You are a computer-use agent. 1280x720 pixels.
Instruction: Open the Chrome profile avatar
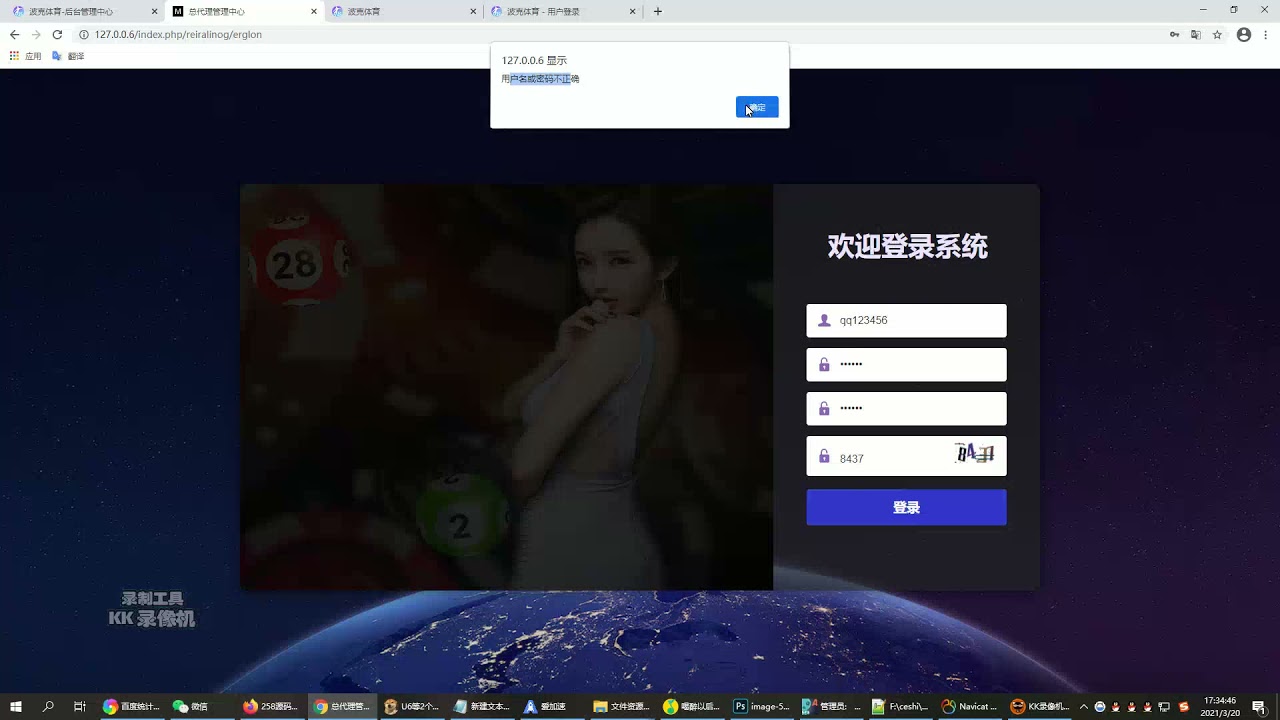coord(1244,34)
